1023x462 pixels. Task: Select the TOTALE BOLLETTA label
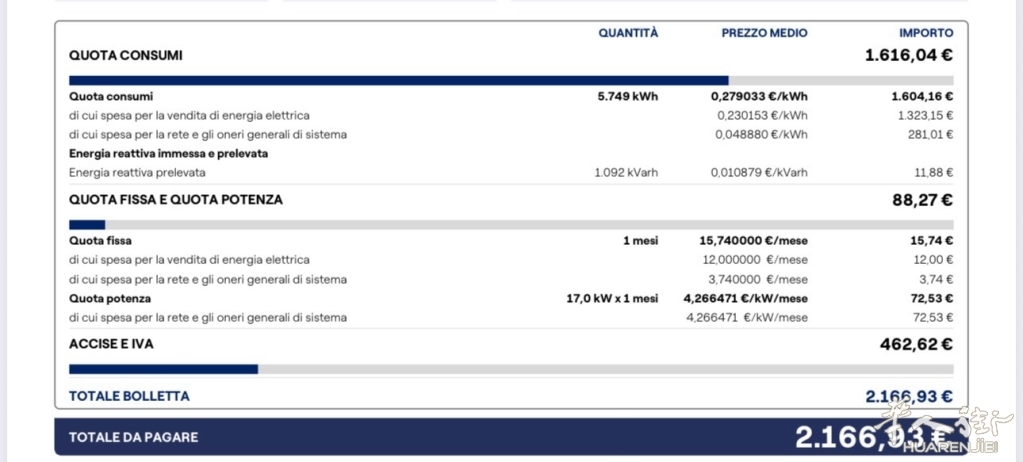click(129, 396)
